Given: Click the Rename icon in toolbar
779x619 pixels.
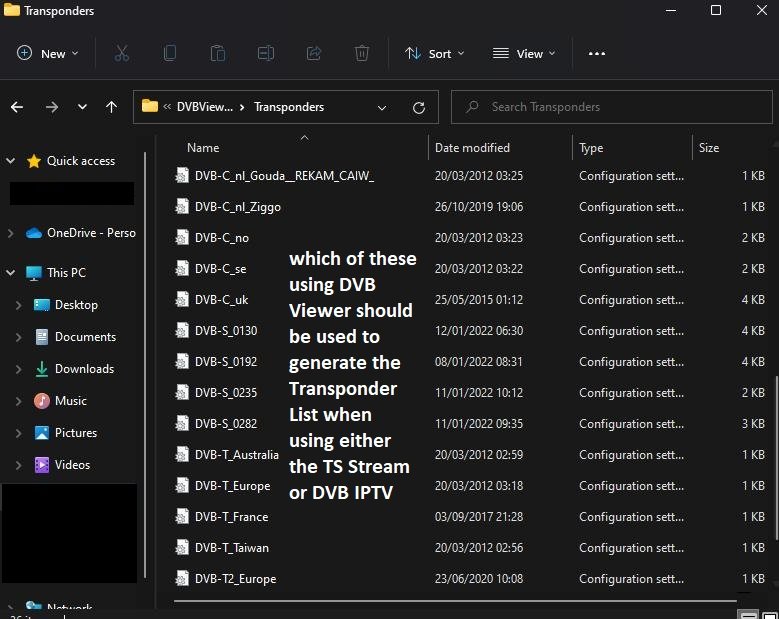Looking at the screenshot, I should point(266,54).
